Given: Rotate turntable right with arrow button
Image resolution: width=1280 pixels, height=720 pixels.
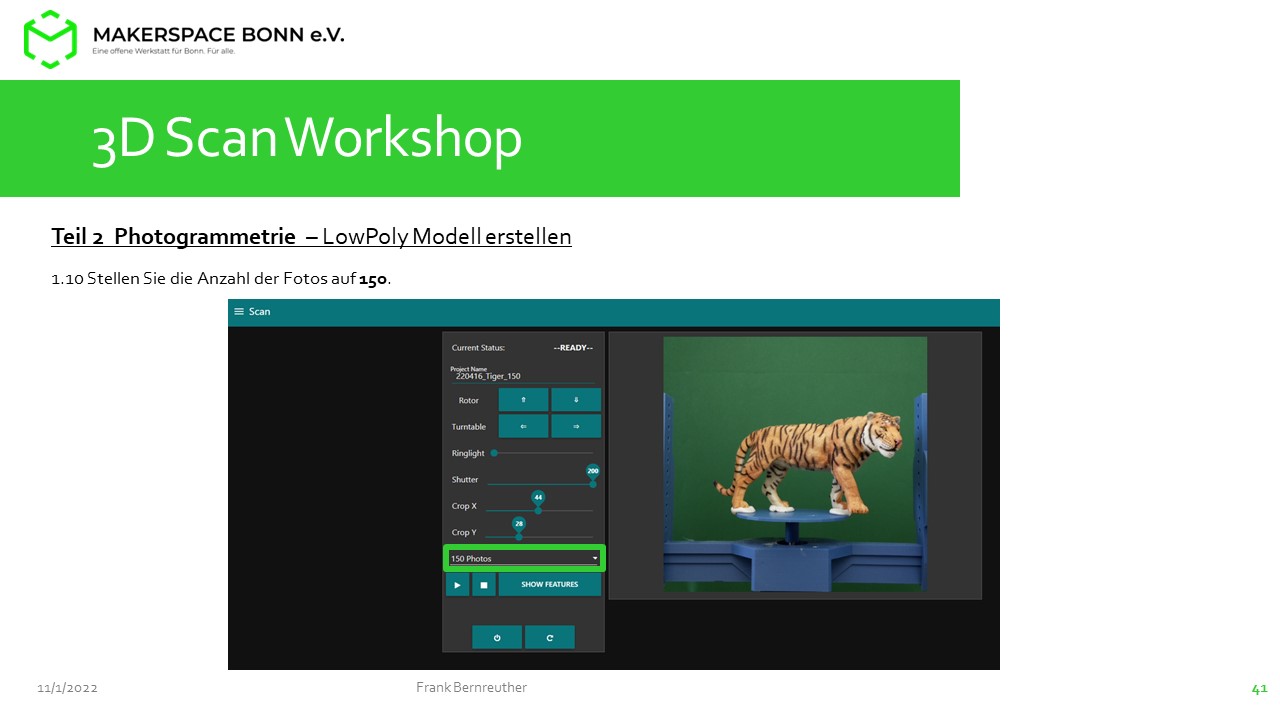Looking at the screenshot, I should (576, 426).
